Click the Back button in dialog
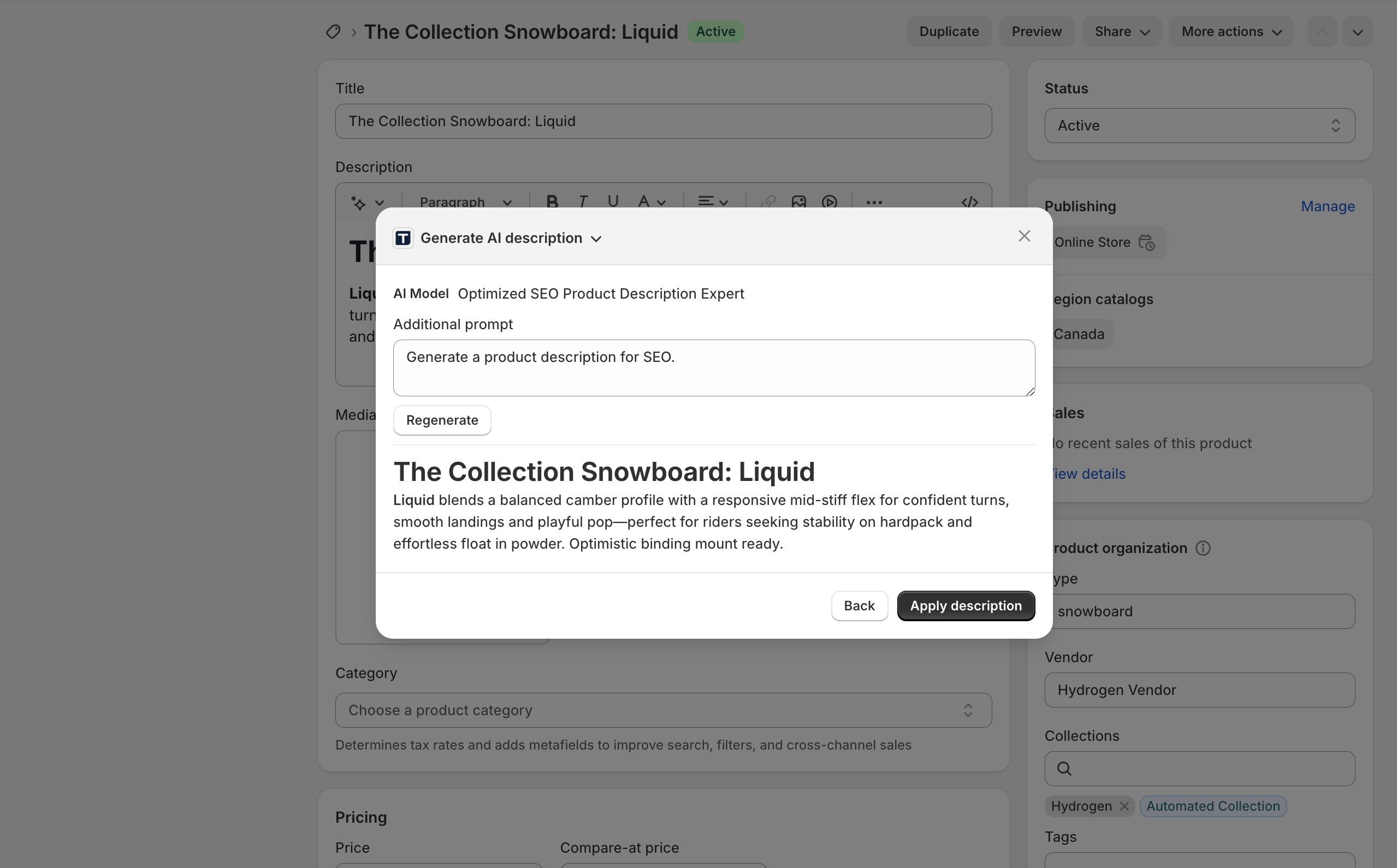Screen dimensions: 1397x868 point(859,605)
